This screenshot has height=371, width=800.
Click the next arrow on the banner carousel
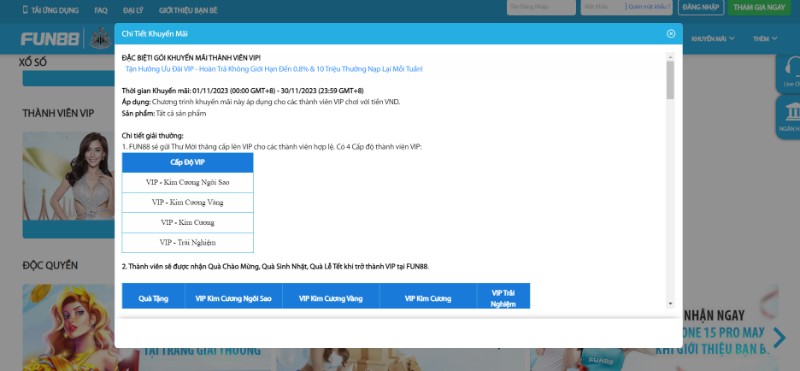tap(779, 337)
